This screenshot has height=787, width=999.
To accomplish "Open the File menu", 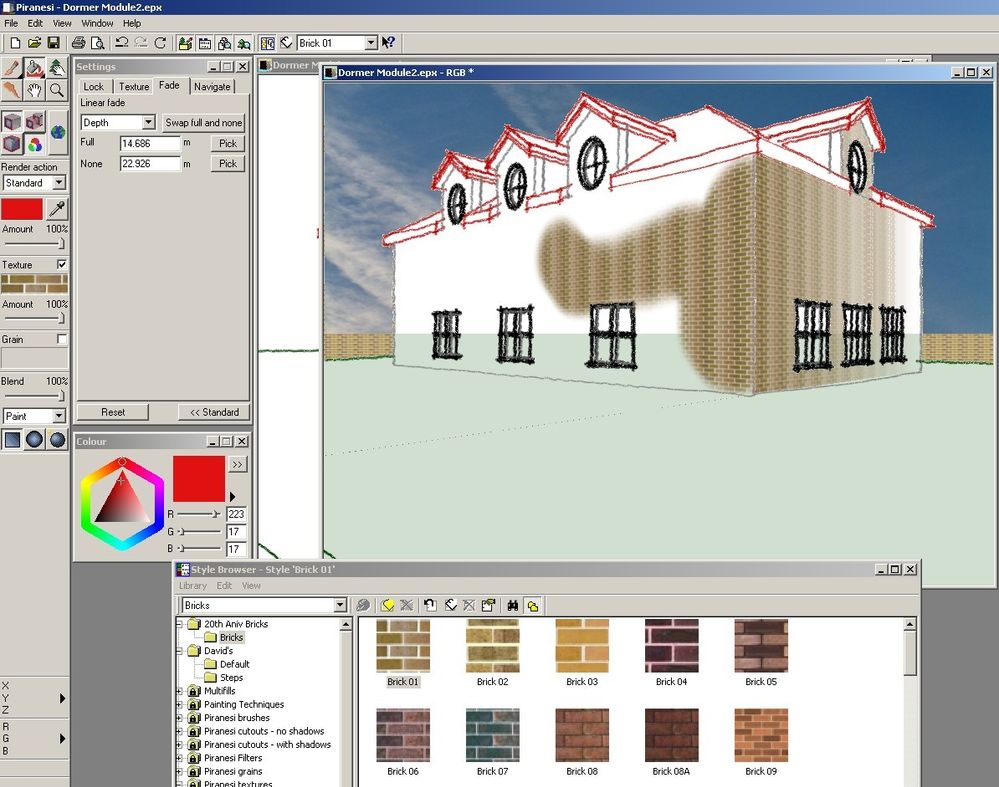I will coord(11,23).
